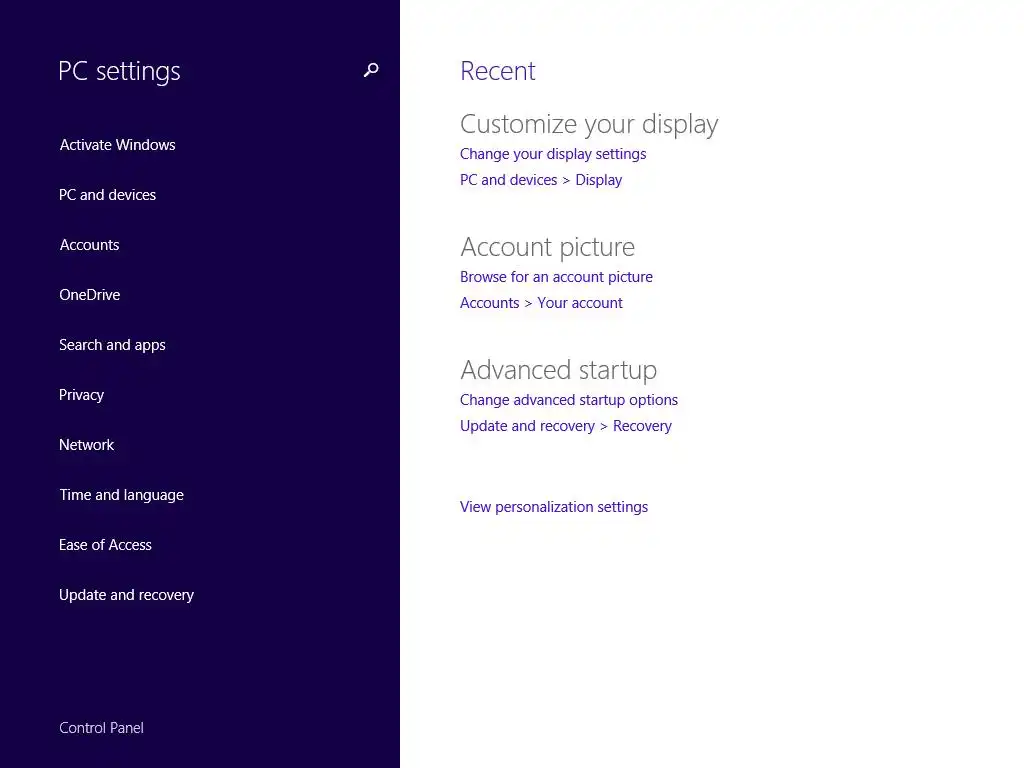
Task: Open Activate Windows section
Action: click(118, 144)
